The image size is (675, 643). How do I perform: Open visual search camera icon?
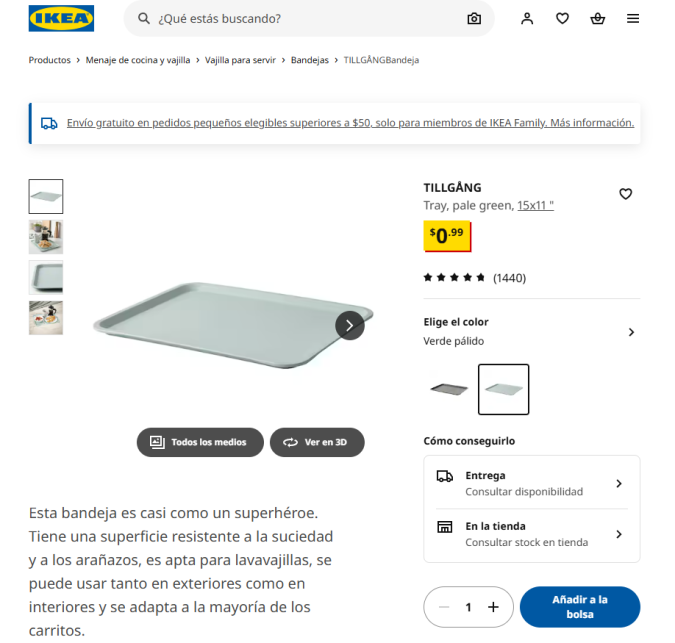coord(474,19)
